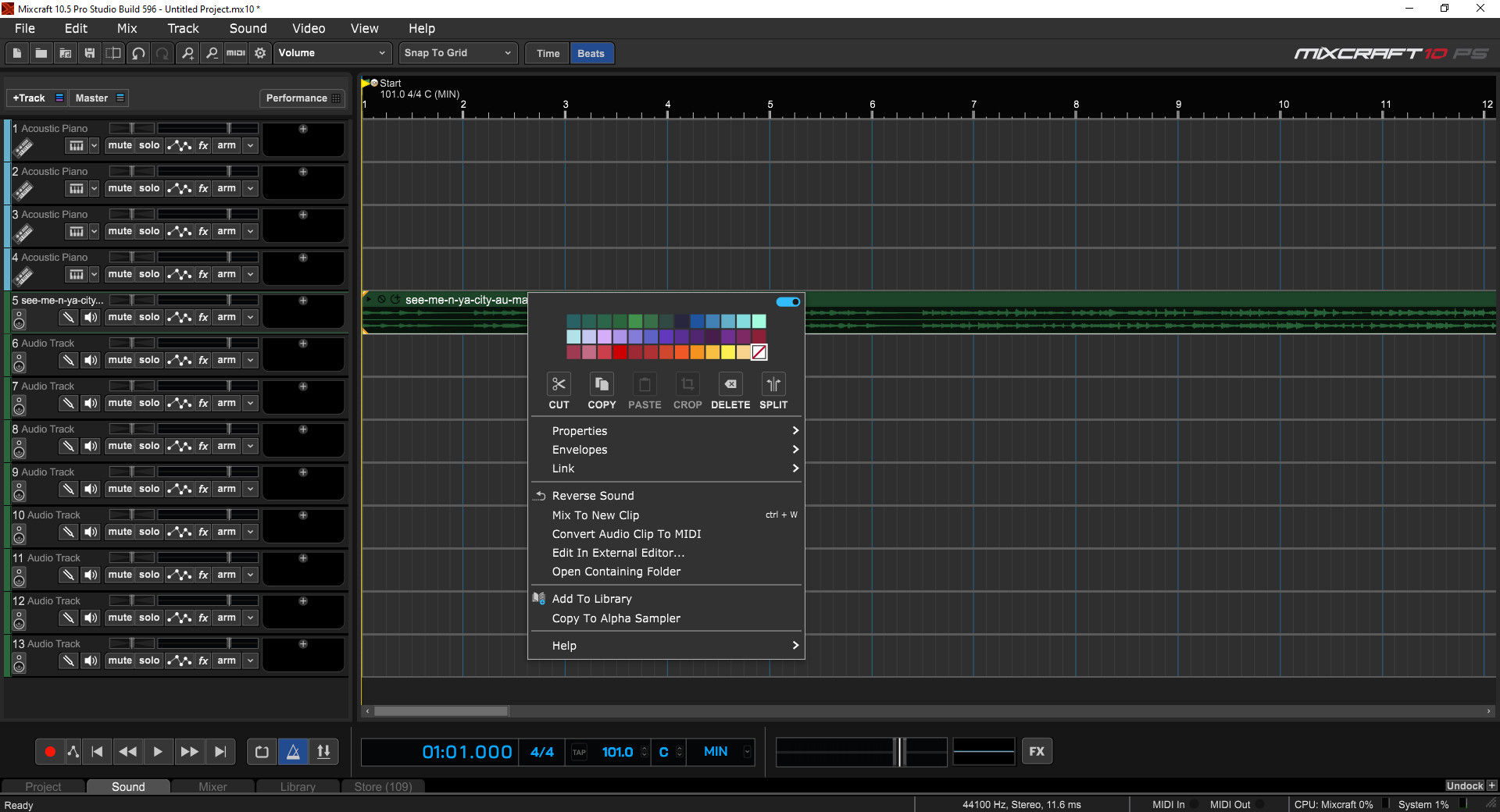Click the fast forward transport button
The width and height of the screenshot is (1500, 812).
pos(189,752)
